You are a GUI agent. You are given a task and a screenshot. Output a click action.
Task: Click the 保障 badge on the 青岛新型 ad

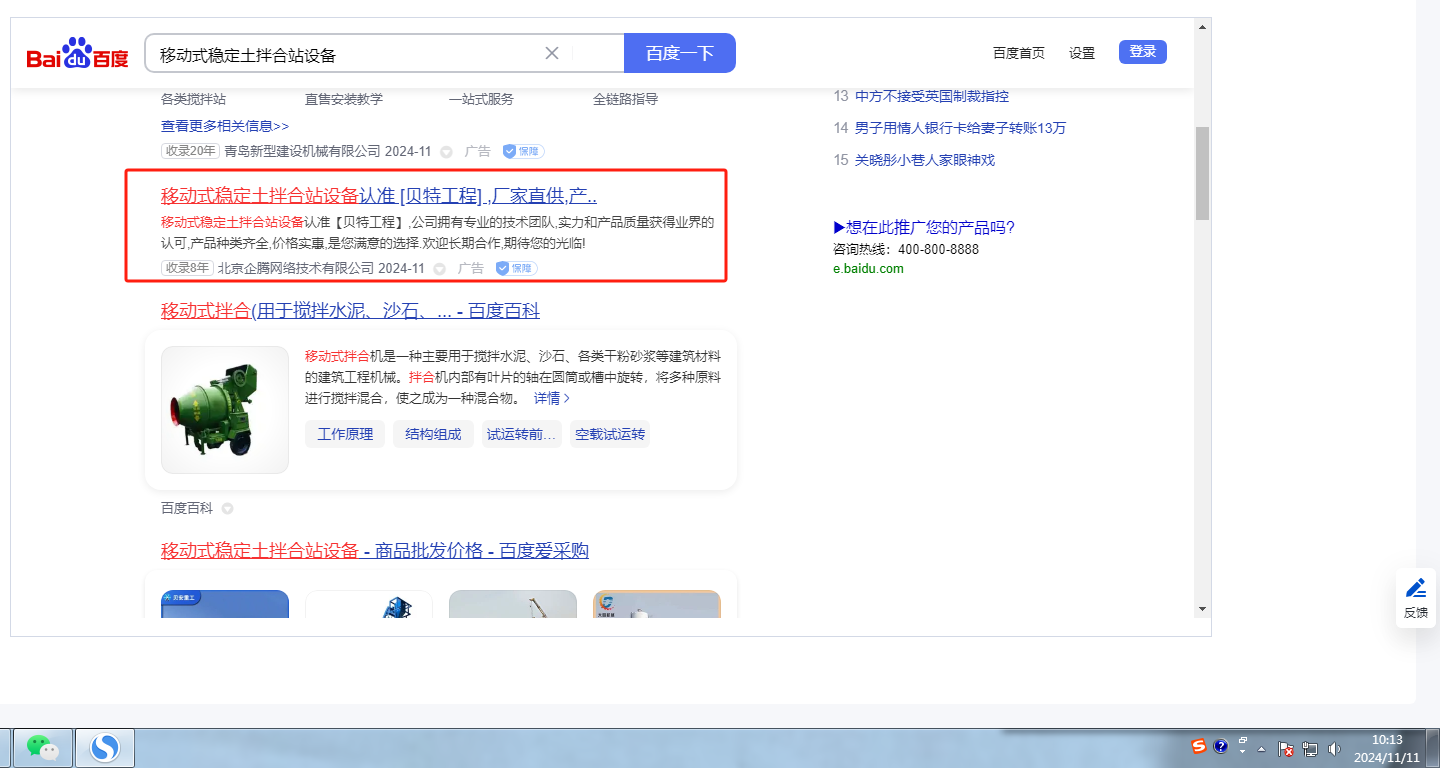523,151
